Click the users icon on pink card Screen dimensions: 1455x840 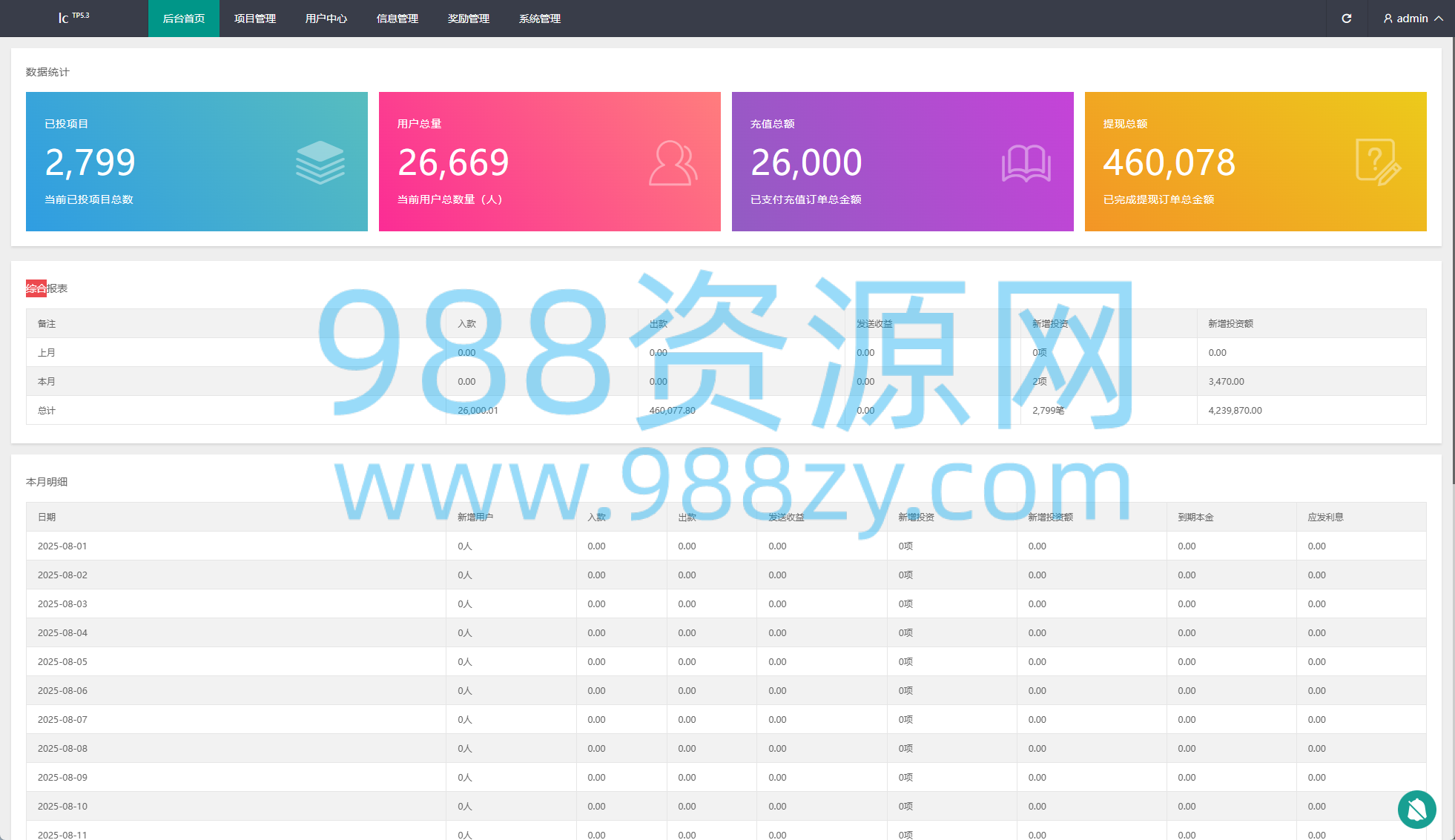coord(673,162)
